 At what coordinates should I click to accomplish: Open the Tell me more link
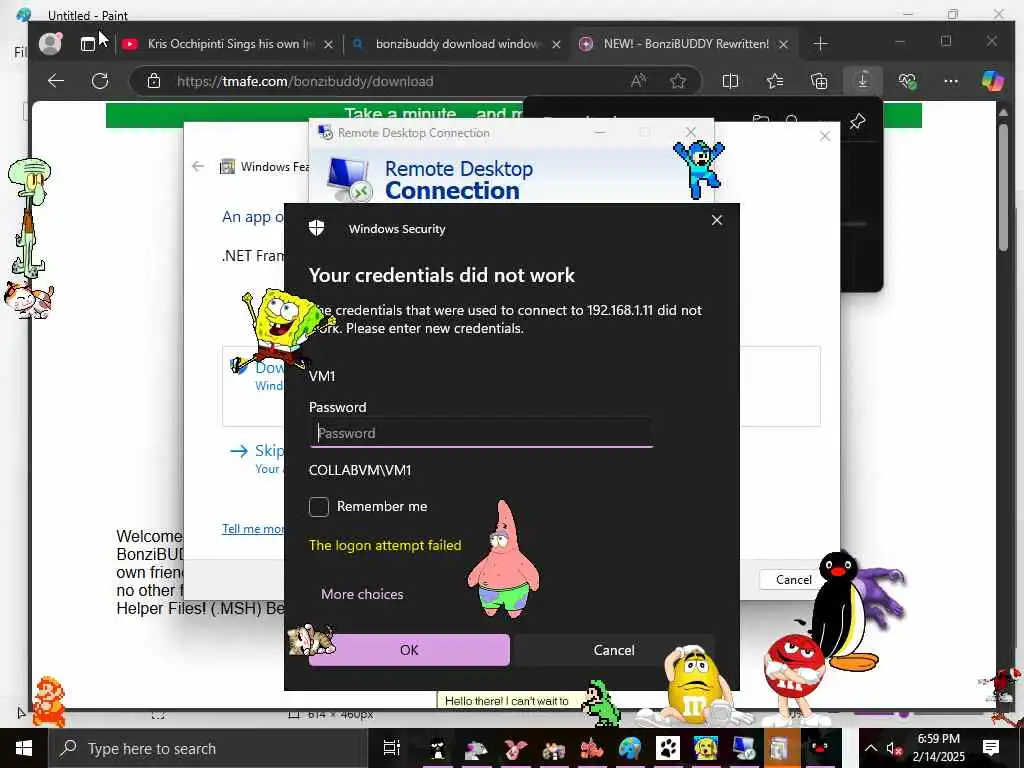253,529
